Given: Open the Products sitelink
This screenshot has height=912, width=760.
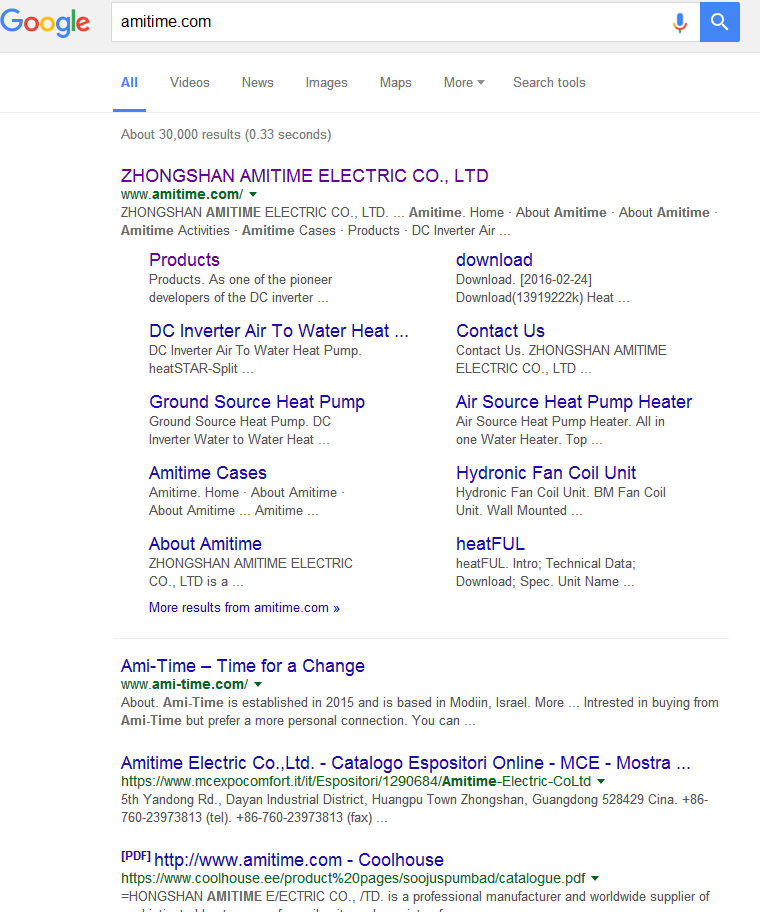Looking at the screenshot, I should [184, 260].
